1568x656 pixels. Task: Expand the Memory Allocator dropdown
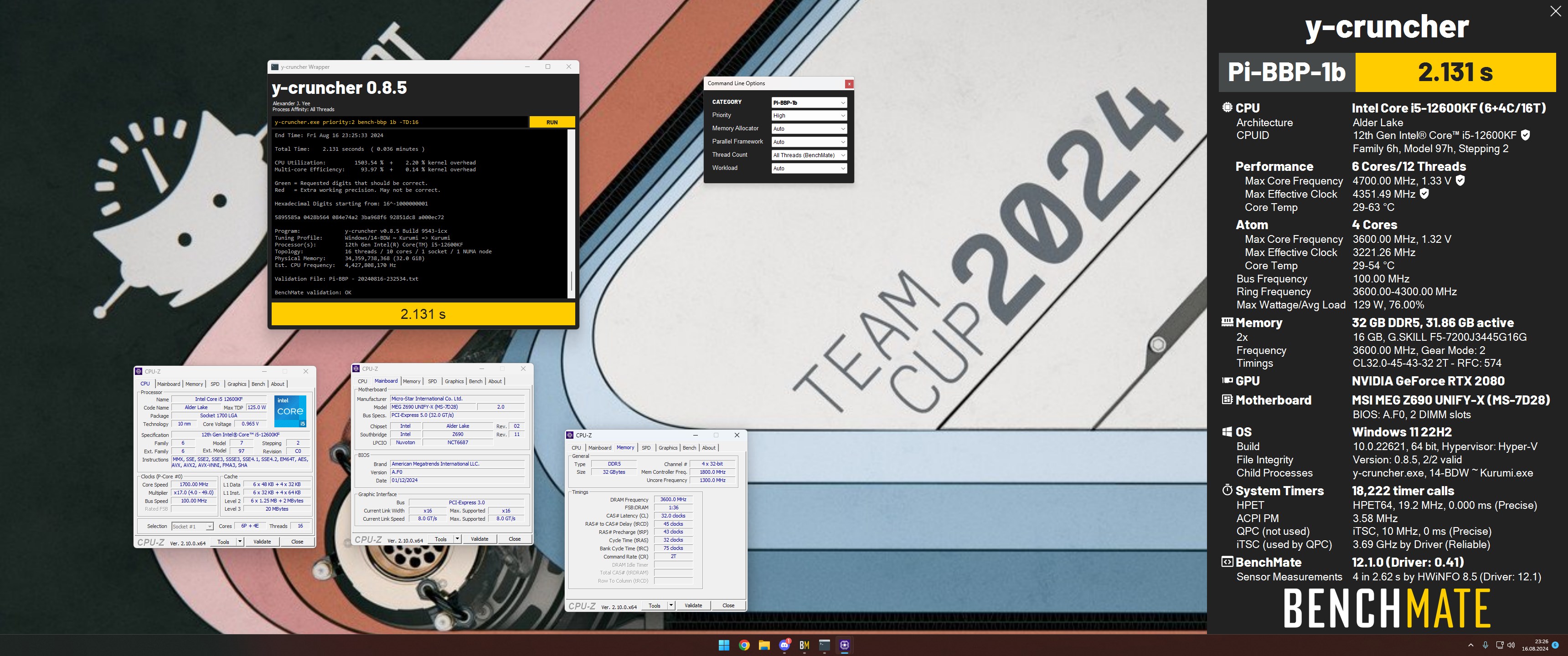pyautogui.click(x=809, y=128)
